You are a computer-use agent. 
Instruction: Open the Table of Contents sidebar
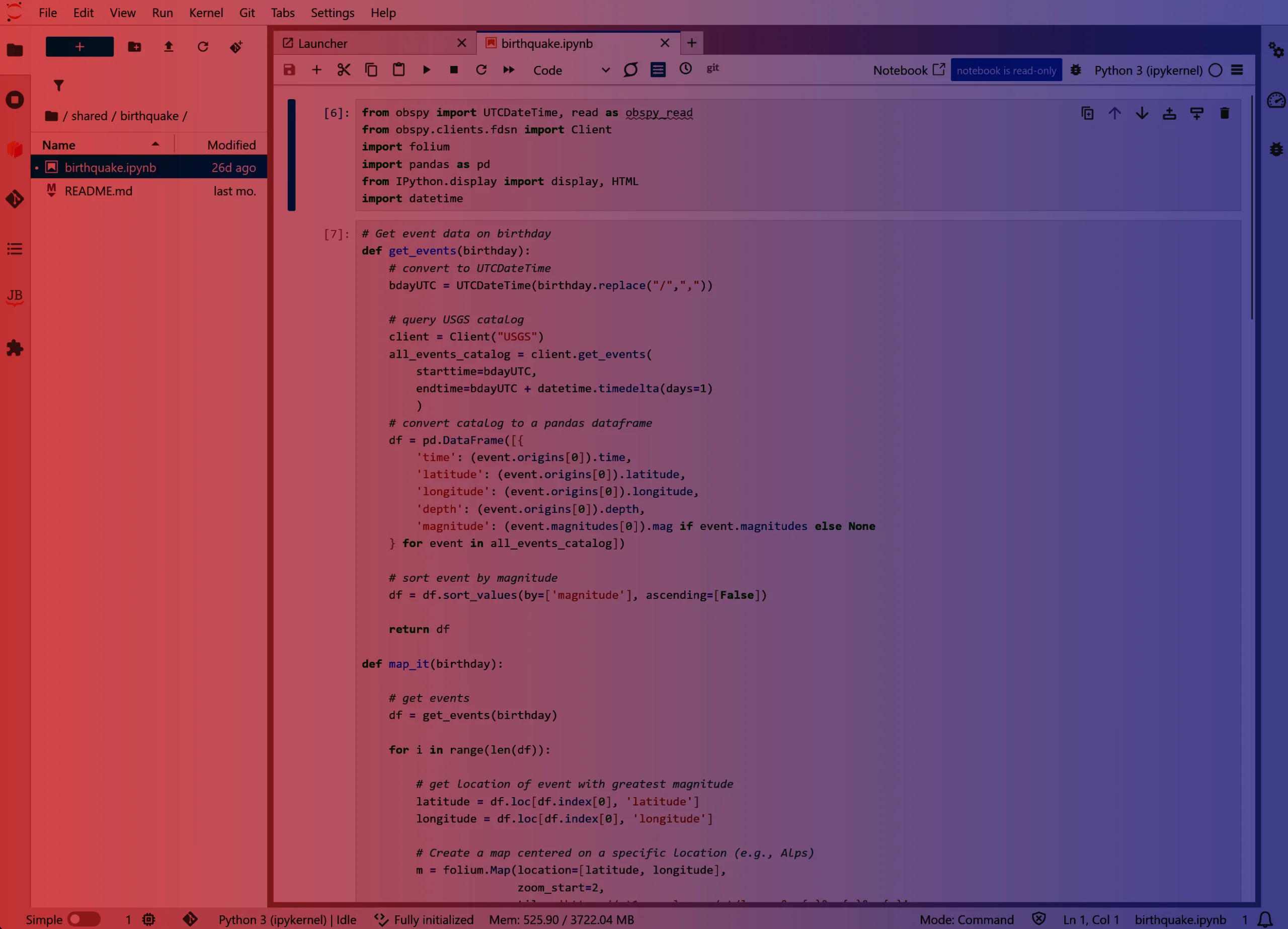(15, 249)
